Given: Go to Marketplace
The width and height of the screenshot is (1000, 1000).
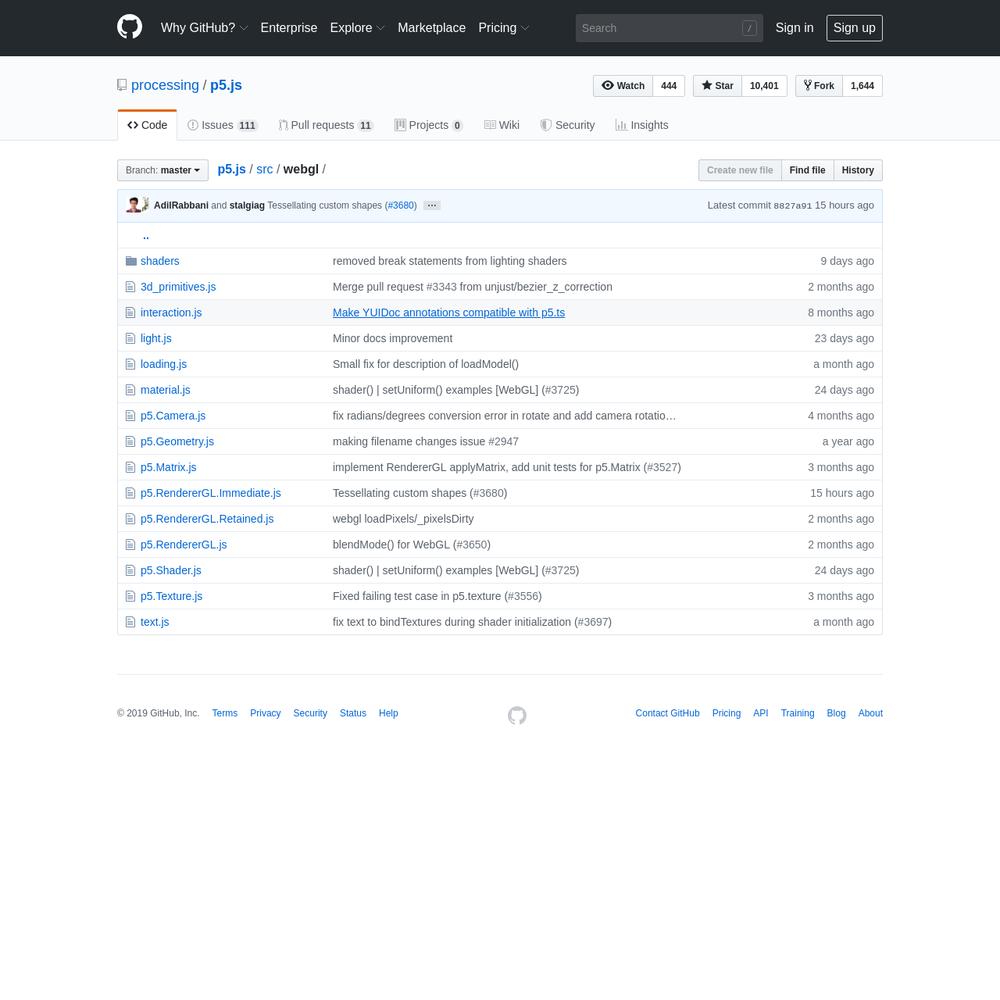Looking at the screenshot, I should tap(432, 28).
